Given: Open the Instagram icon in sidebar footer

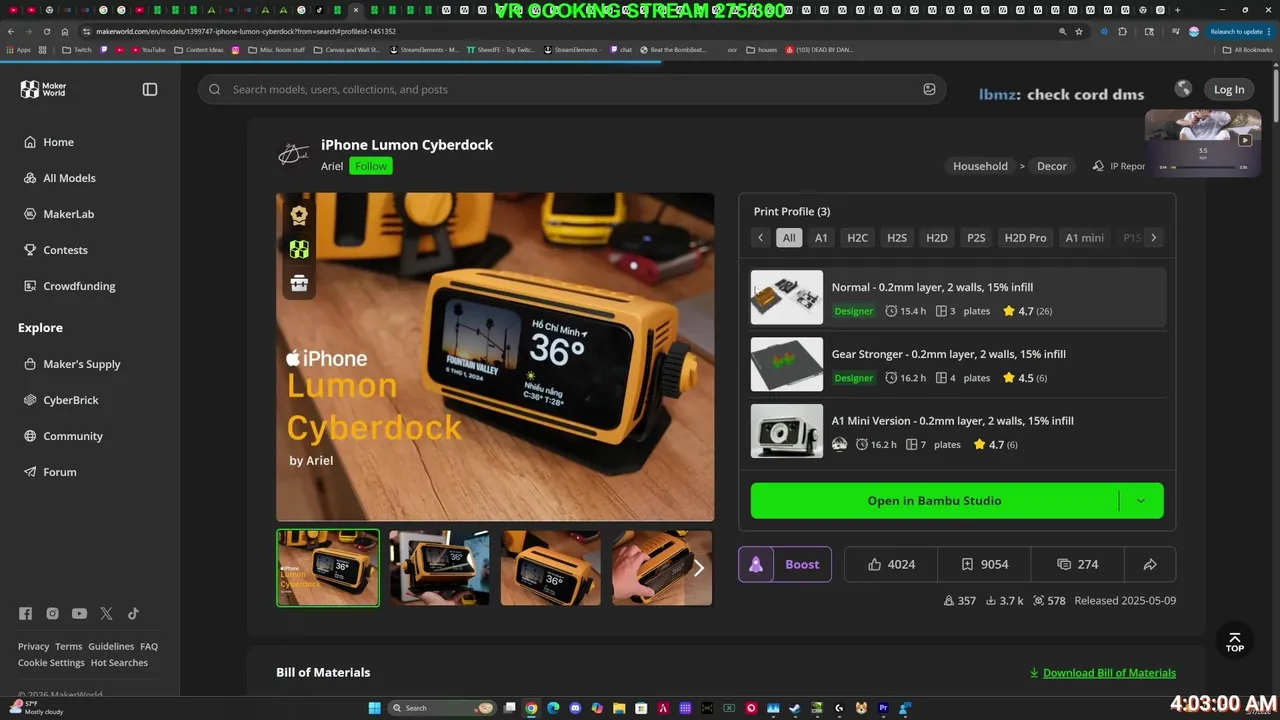Looking at the screenshot, I should pos(52,614).
